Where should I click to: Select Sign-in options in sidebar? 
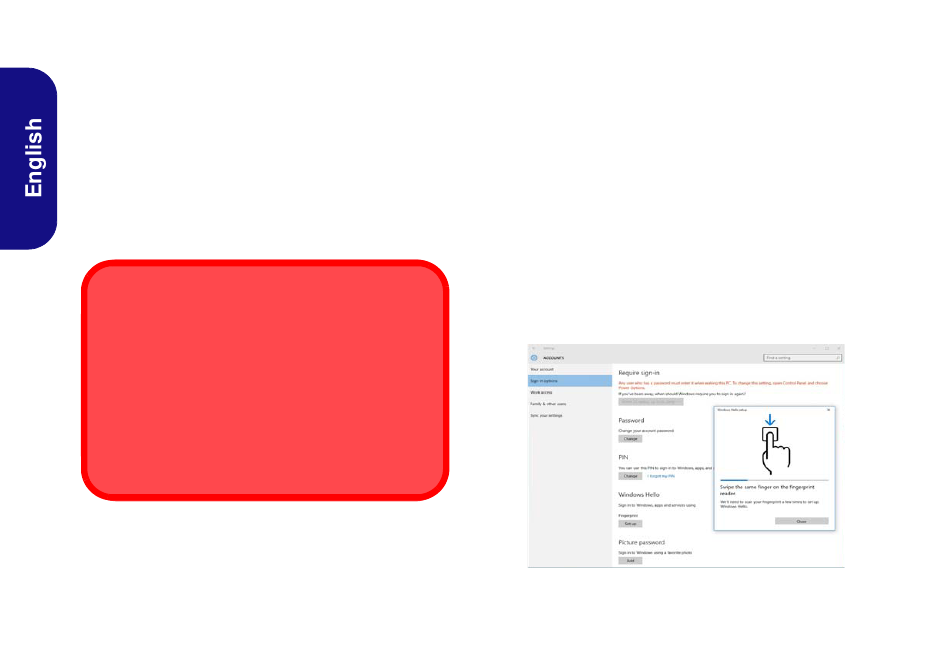click(545, 381)
